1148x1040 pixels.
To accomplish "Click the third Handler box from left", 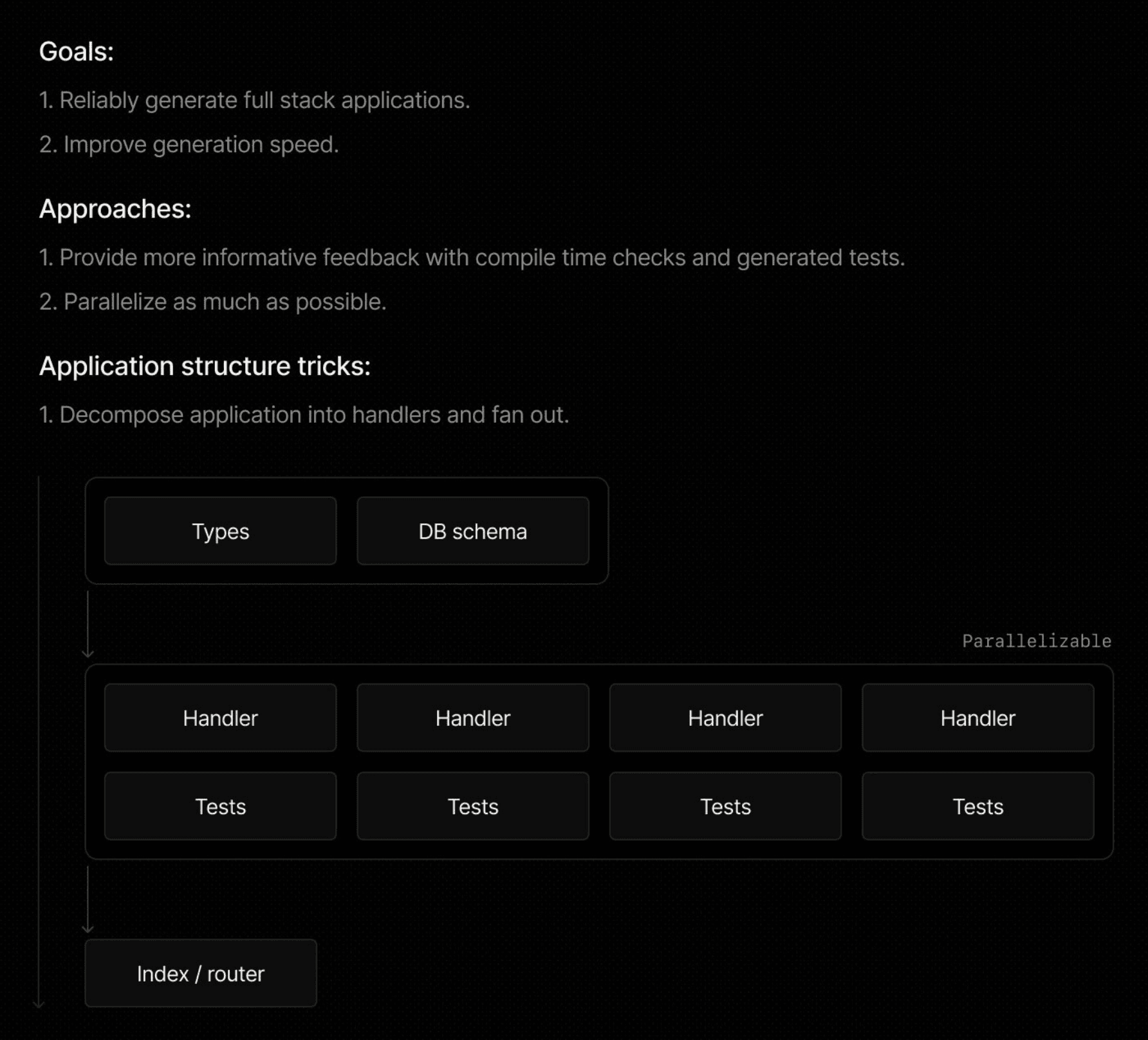I will coord(725,718).
